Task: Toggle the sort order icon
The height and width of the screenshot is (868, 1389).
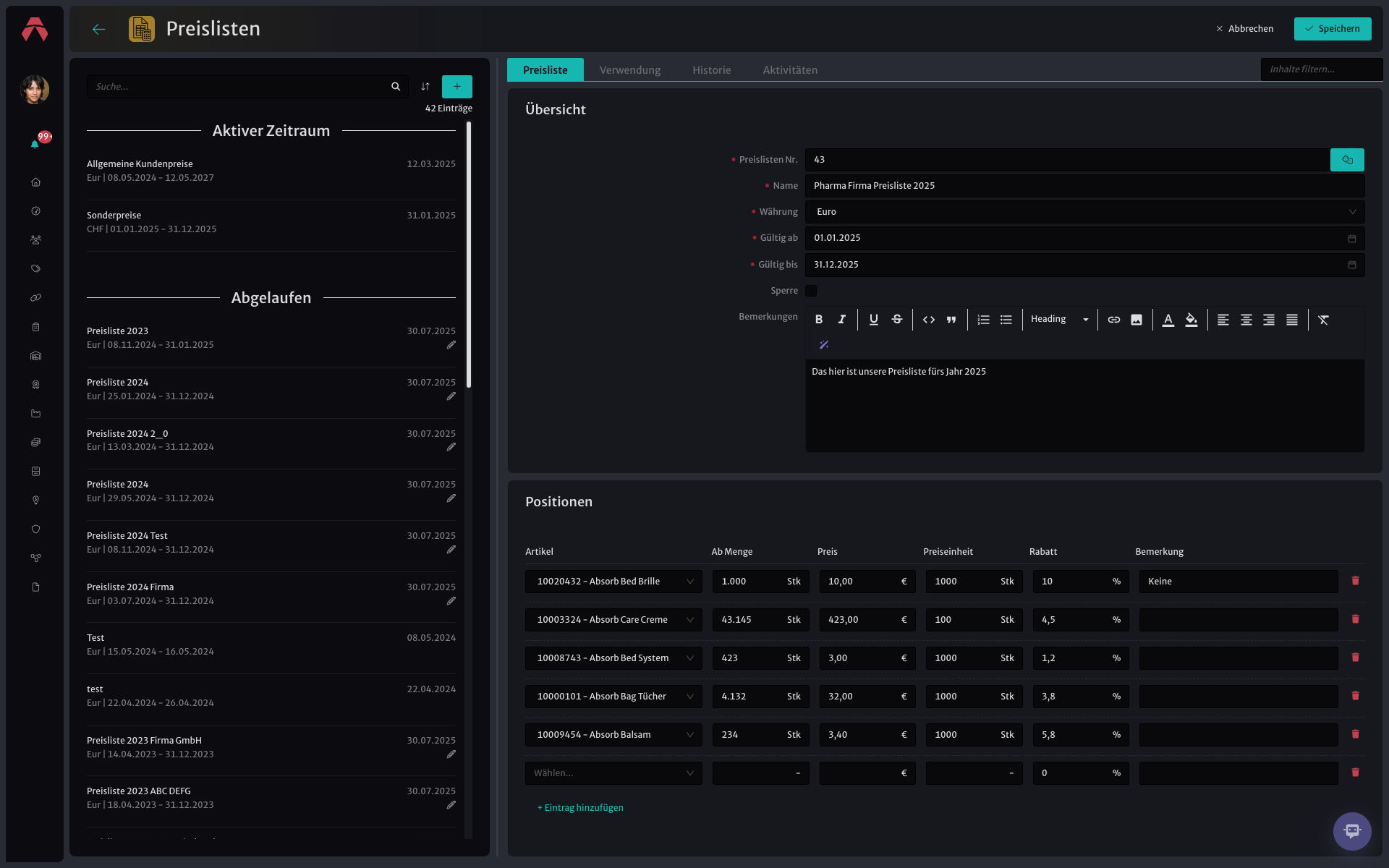Action: point(425,87)
